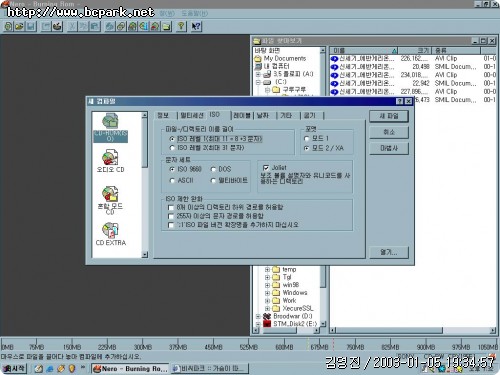500x375 pixels.
Task: Click the yellow Help bulb toolbar icon
Action: coord(181,26)
